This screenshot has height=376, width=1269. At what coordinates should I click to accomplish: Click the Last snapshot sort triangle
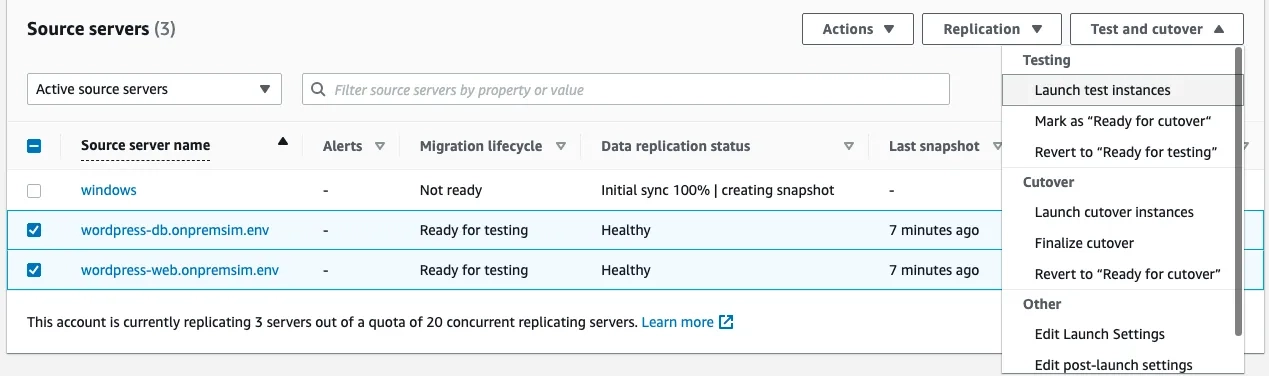[x=996, y=147]
